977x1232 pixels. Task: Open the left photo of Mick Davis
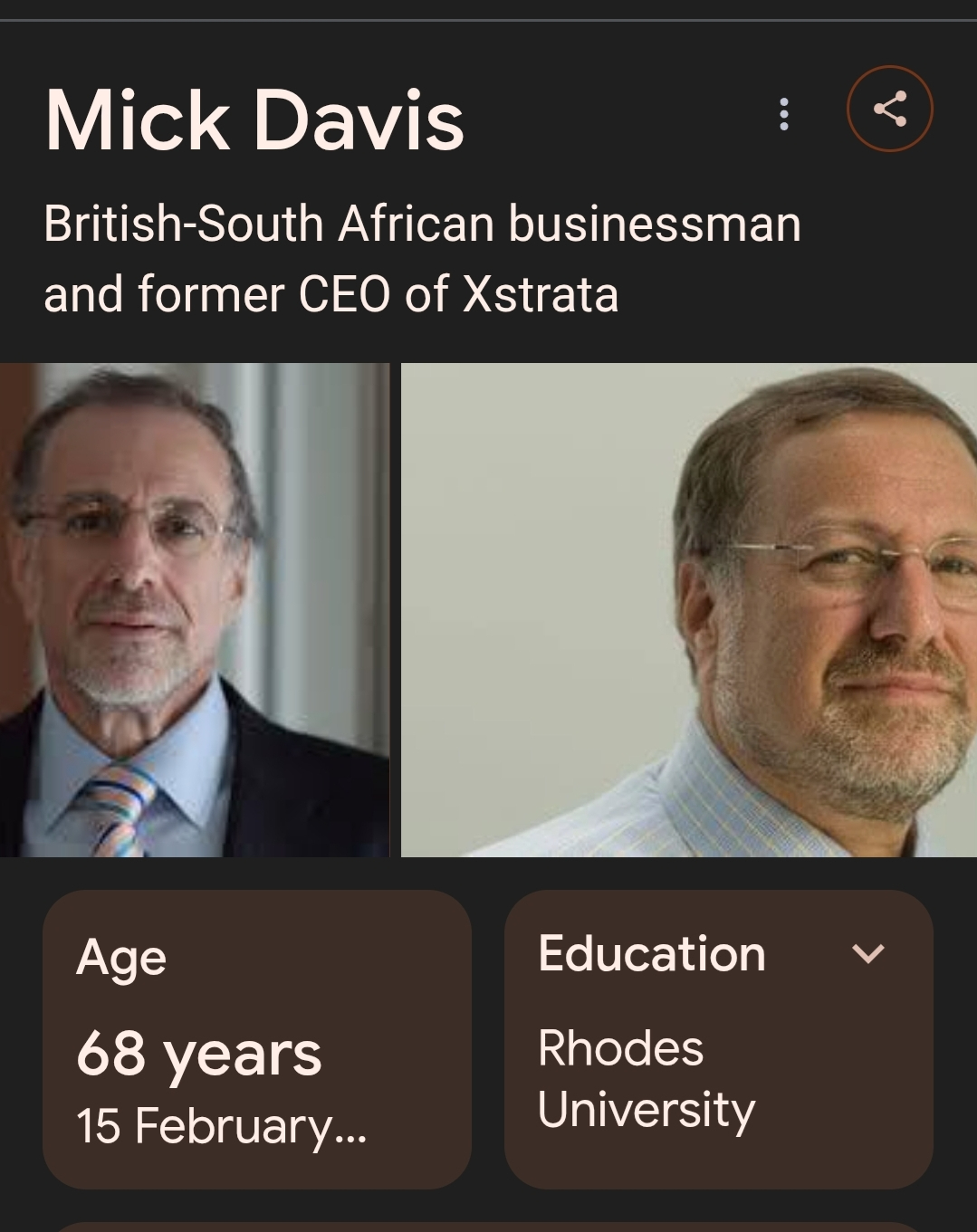point(194,609)
